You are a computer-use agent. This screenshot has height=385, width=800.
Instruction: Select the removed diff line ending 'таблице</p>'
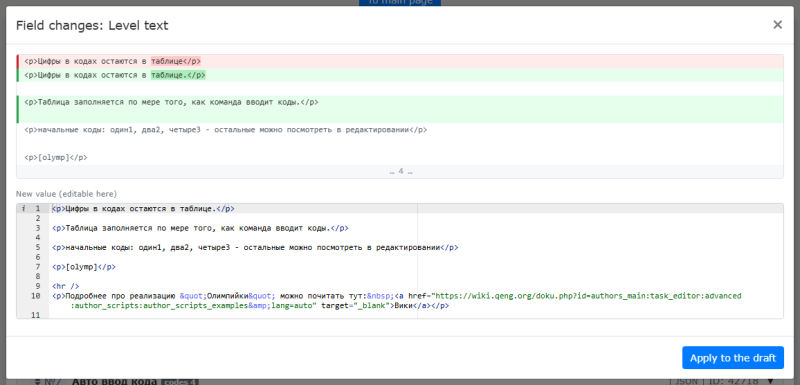point(400,61)
